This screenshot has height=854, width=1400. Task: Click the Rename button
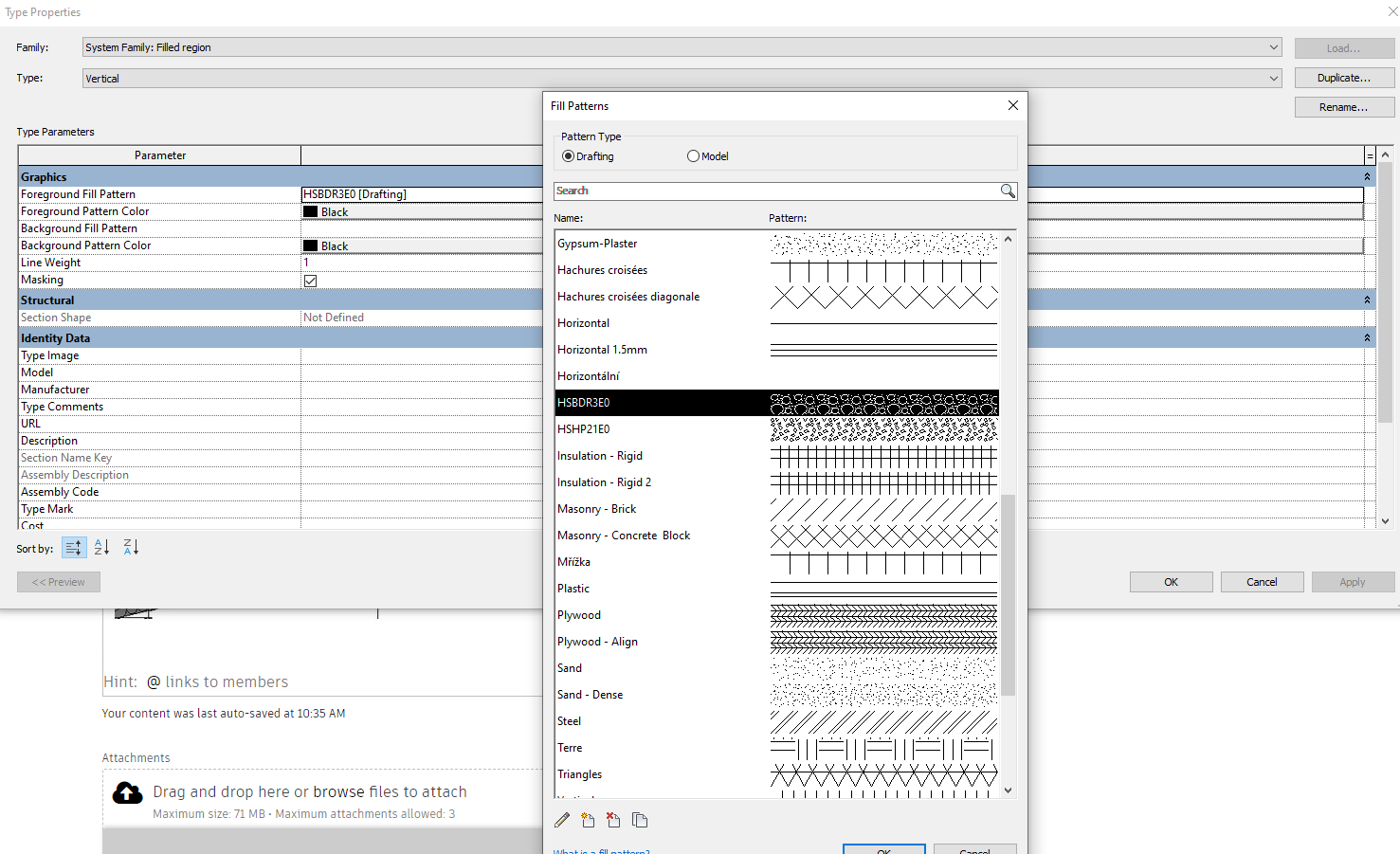[x=1344, y=106]
